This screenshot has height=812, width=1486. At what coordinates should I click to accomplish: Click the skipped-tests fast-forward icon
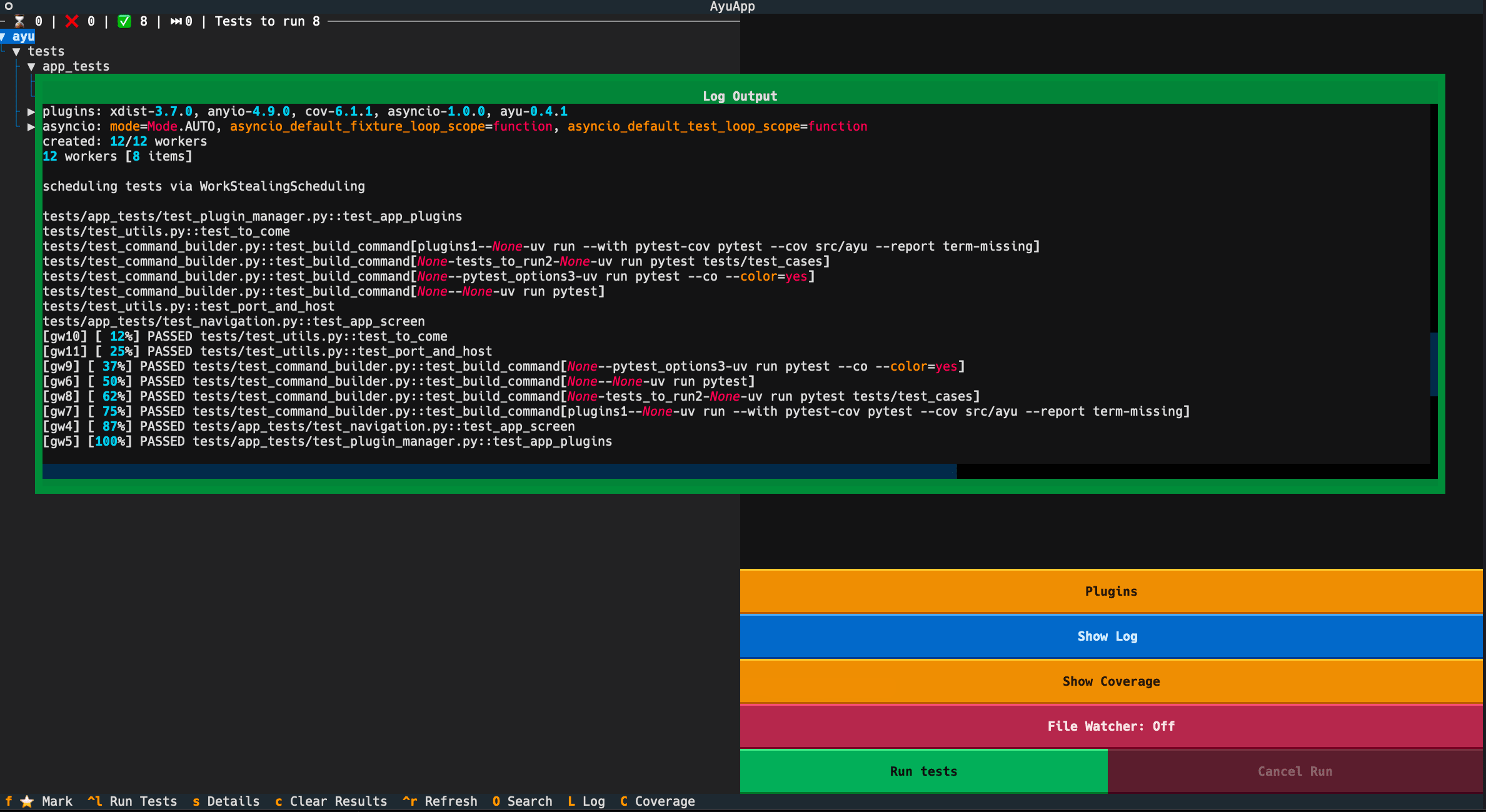(176, 21)
